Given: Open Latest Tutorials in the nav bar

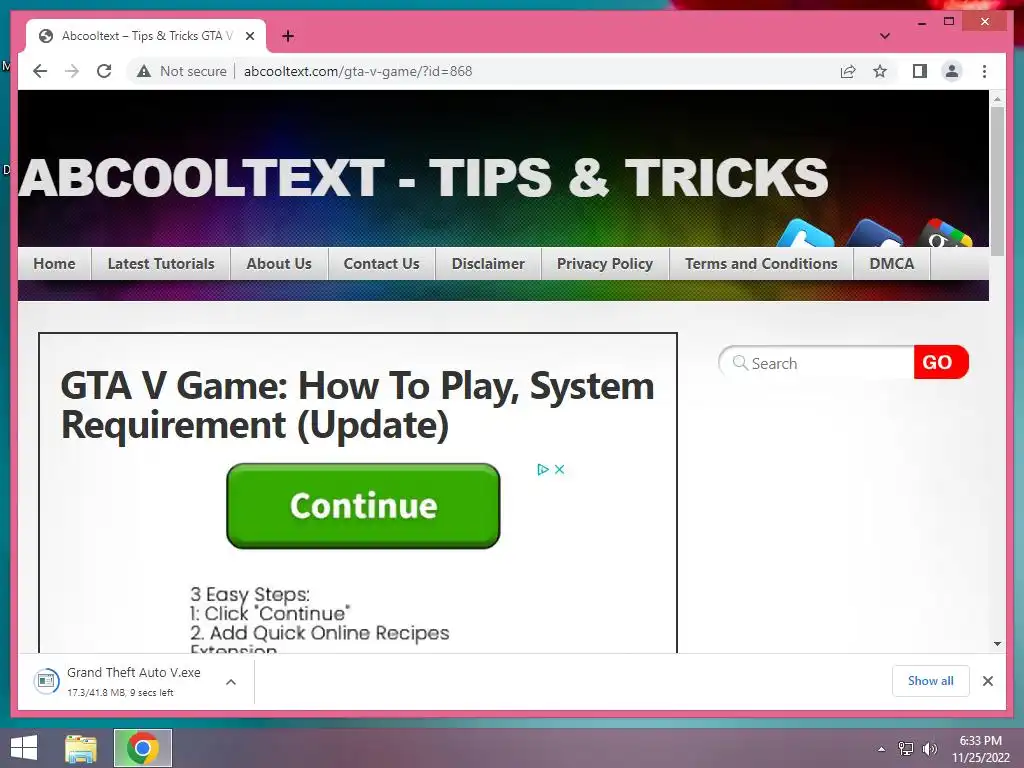Looking at the screenshot, I should 161,264.
